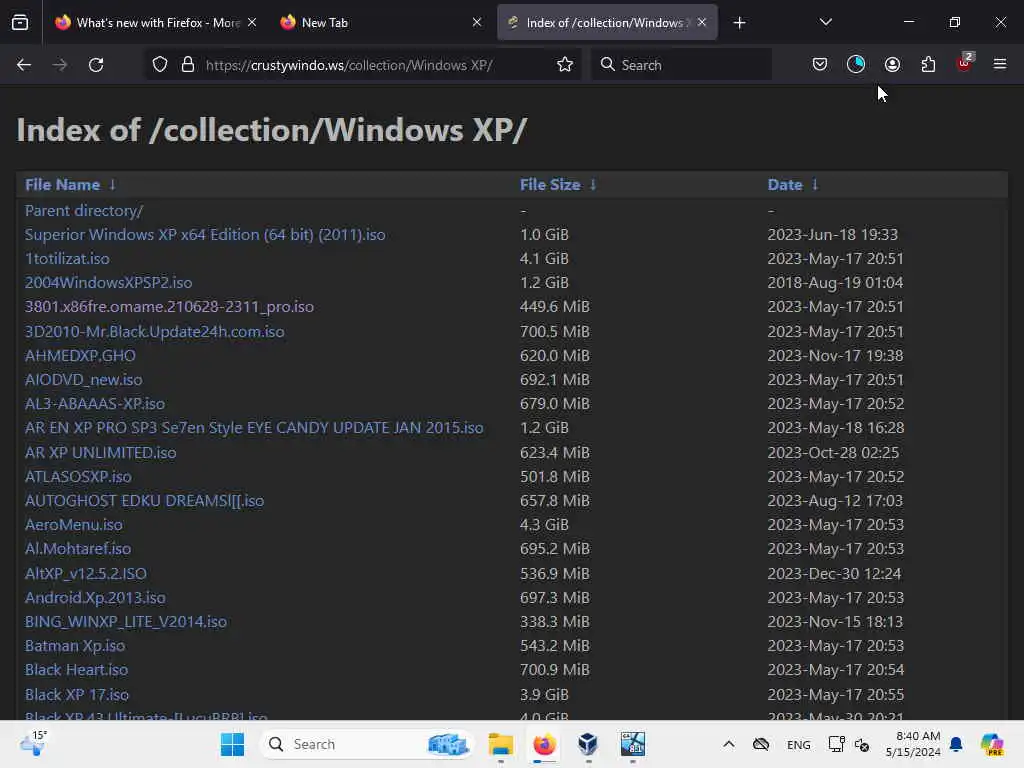
Task: Open the Firefox hamburger application menu
Action: 1000,65
